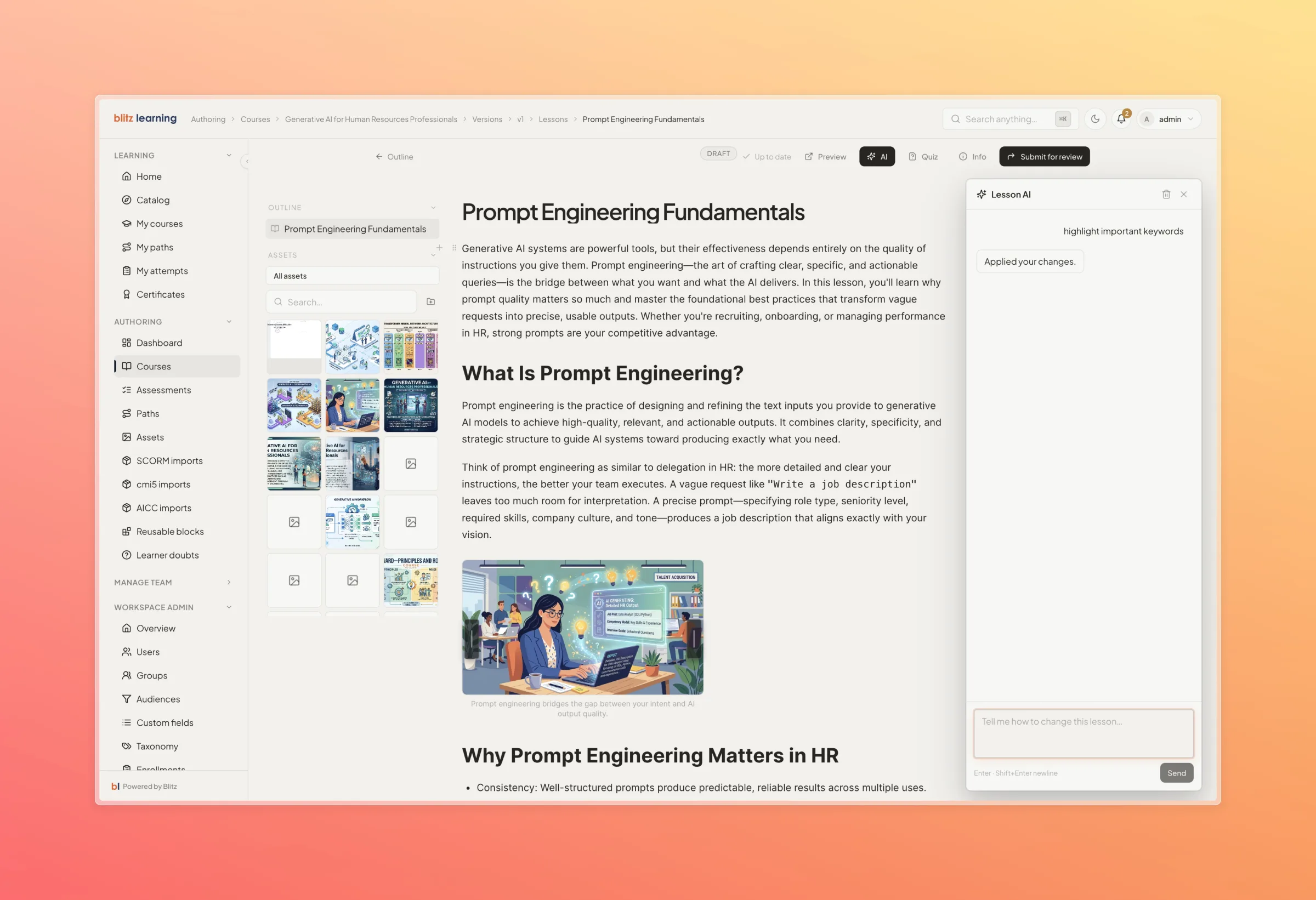
Task: Open Assessments in sidebar
Action: coord(177,390)
